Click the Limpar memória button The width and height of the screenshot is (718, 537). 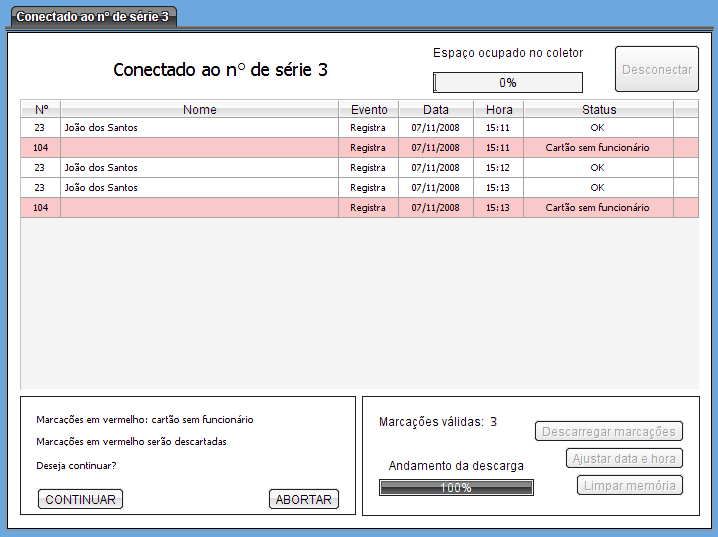point(629,486)
